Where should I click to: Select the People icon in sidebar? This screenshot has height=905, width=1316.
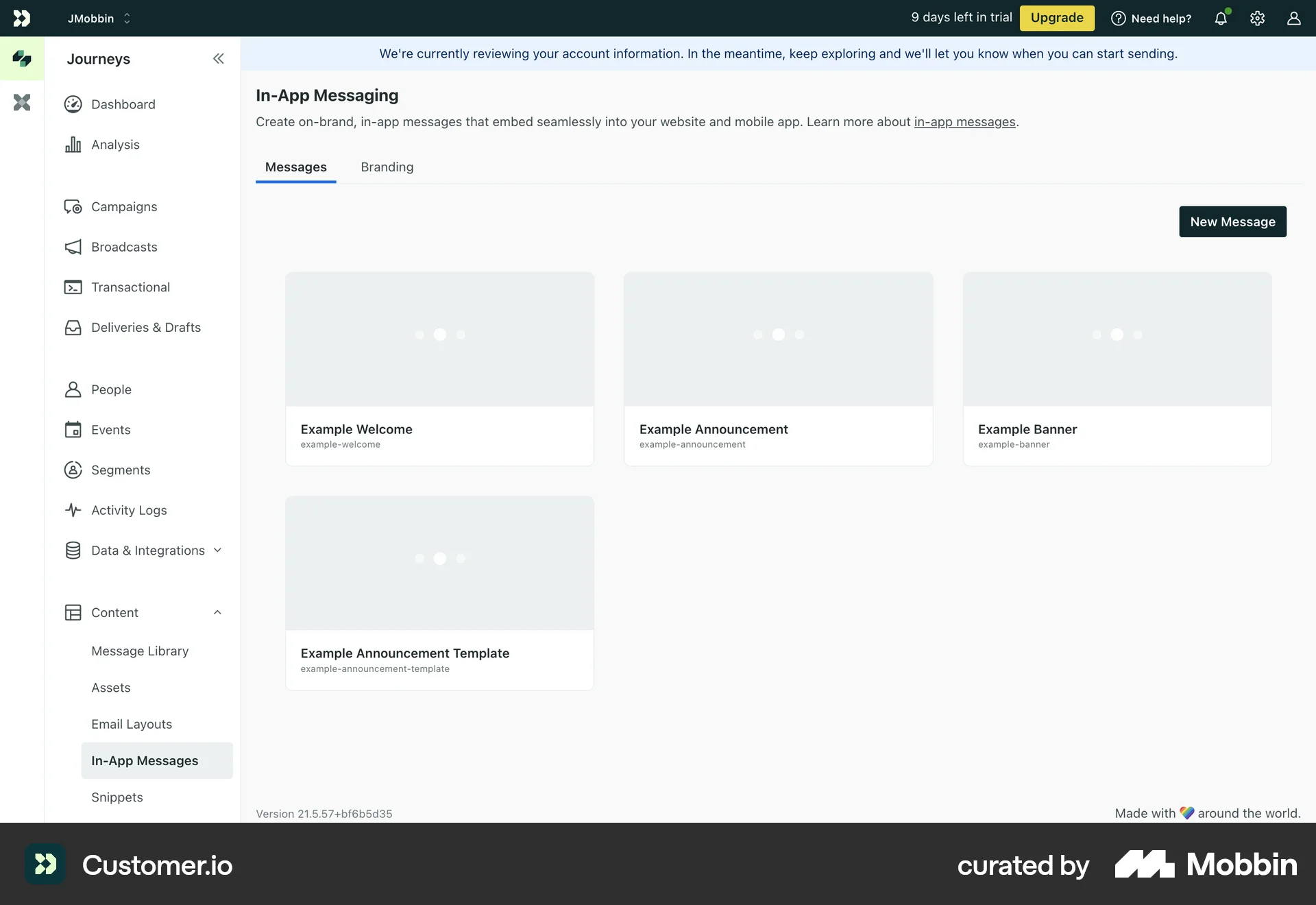pos(73,389)
